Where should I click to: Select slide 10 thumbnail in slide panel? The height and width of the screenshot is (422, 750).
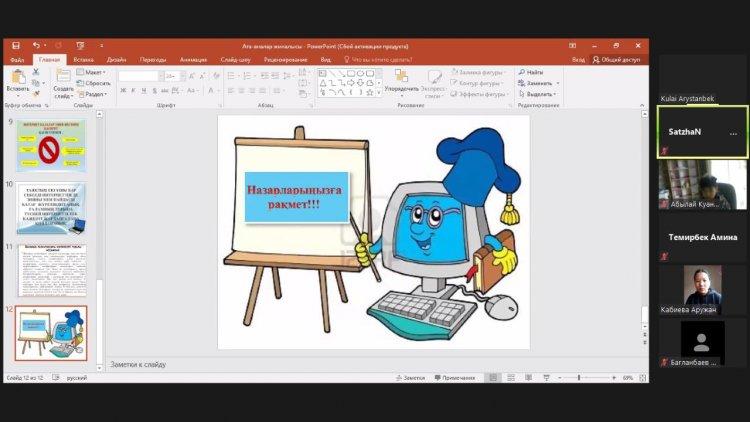pos(51,207)
